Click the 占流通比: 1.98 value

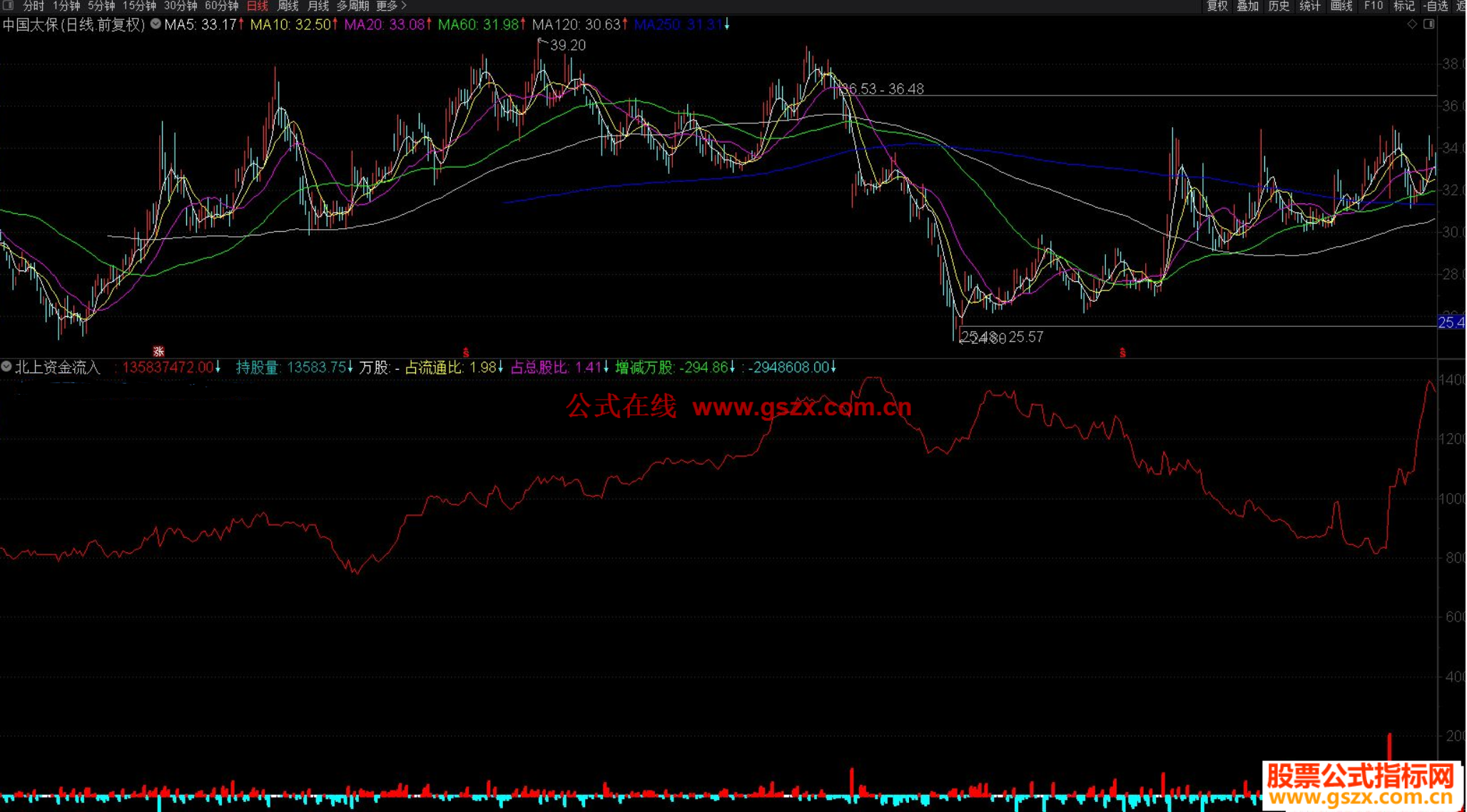pyautogui.click(x=454, y=367)
